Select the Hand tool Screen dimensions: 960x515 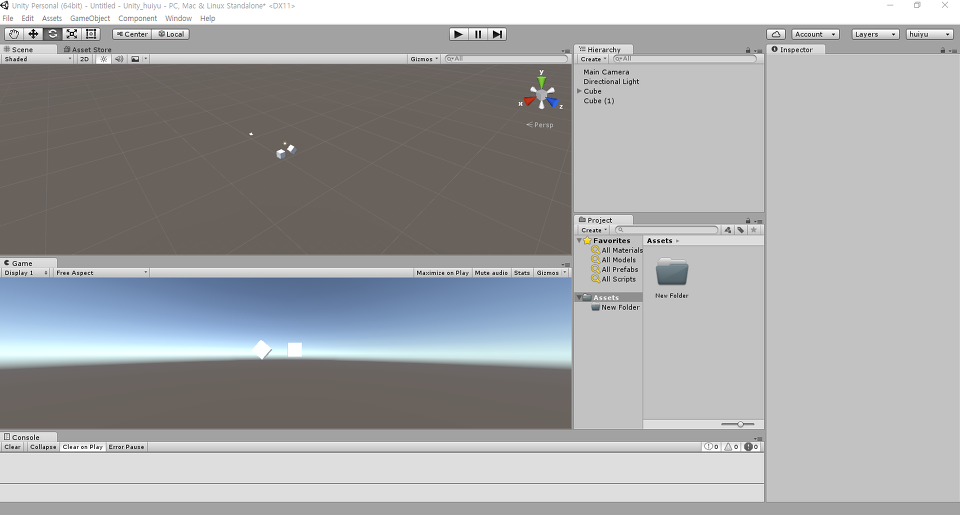pos(14,34)
